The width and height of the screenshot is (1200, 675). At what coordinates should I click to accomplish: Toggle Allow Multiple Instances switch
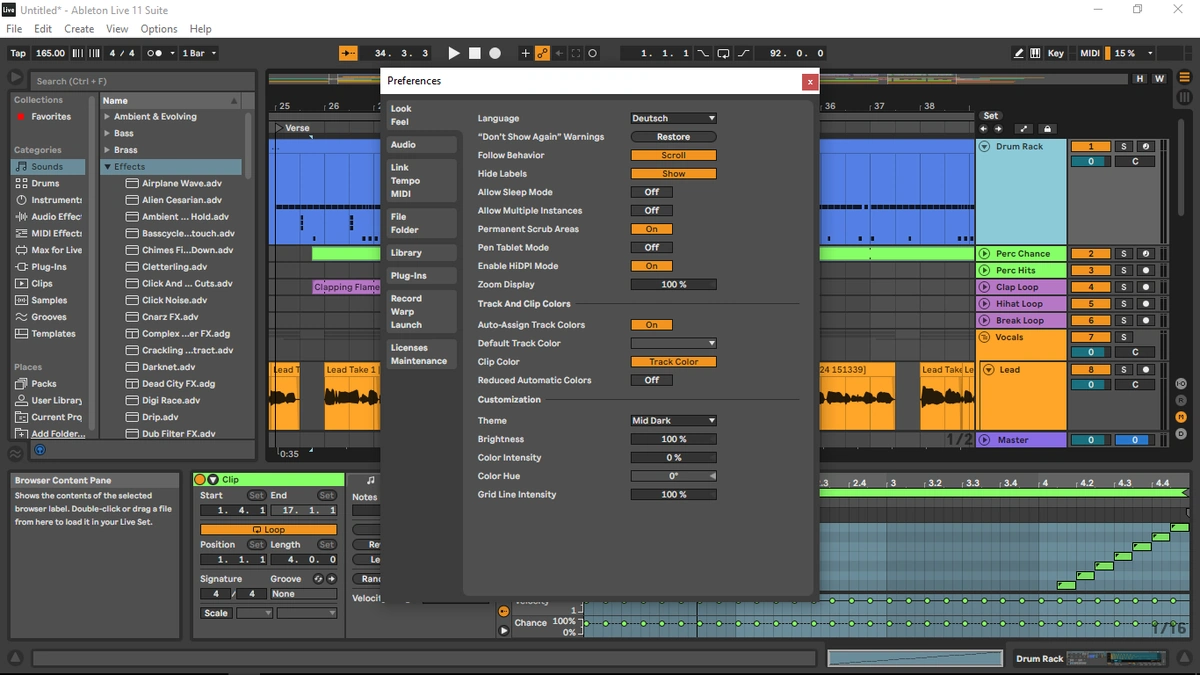652,211
